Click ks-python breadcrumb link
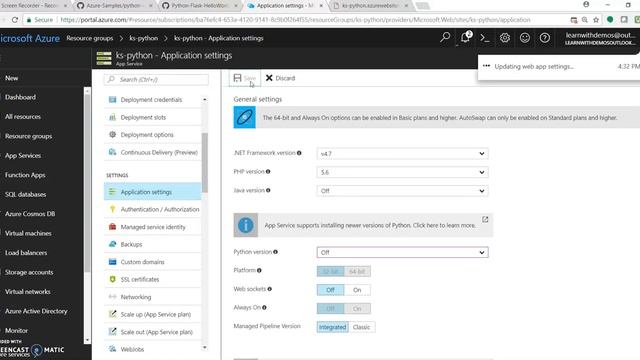Image resolution: width=640 pixels, height=360 pixels. pos(144,38)
